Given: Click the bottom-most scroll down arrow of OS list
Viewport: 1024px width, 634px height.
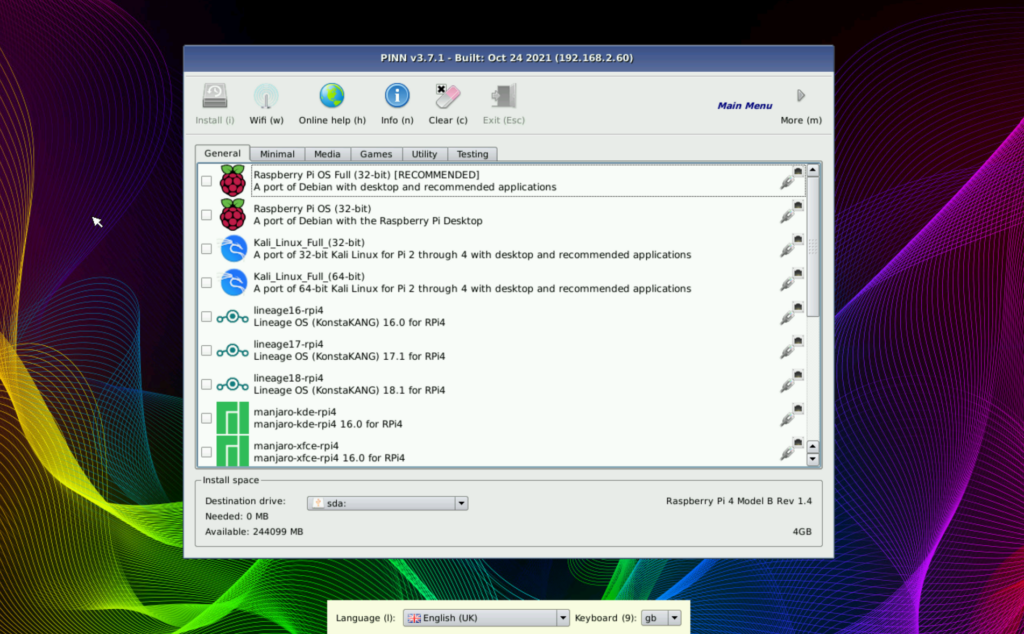Looking at the screenshot, I should pos(812,459).
